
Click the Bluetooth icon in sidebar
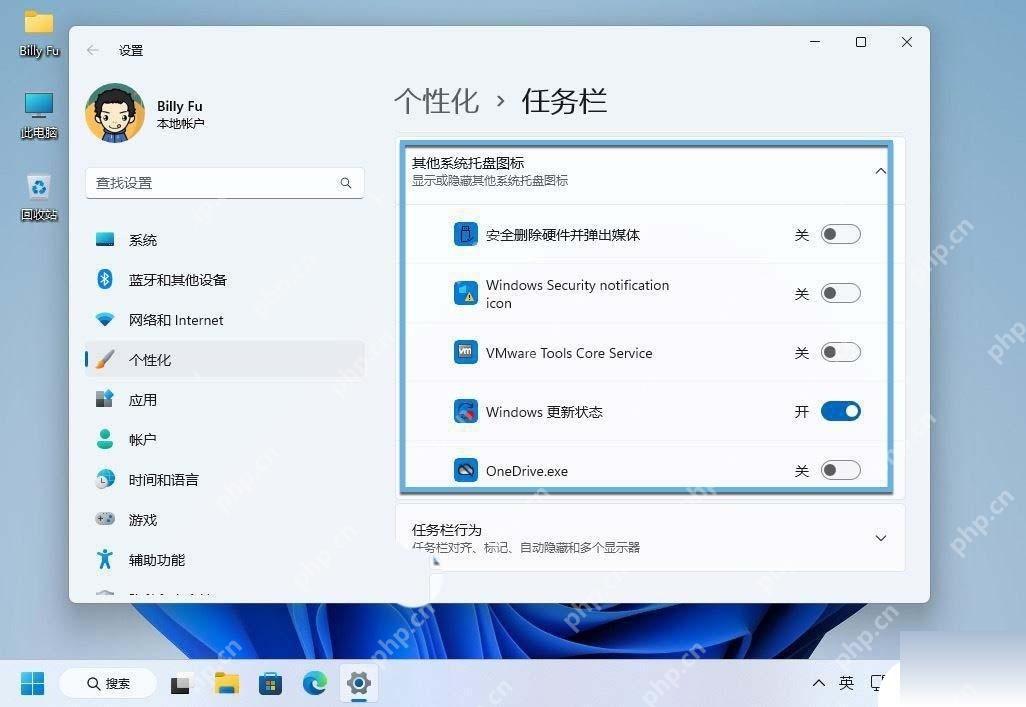pos(105,280)
